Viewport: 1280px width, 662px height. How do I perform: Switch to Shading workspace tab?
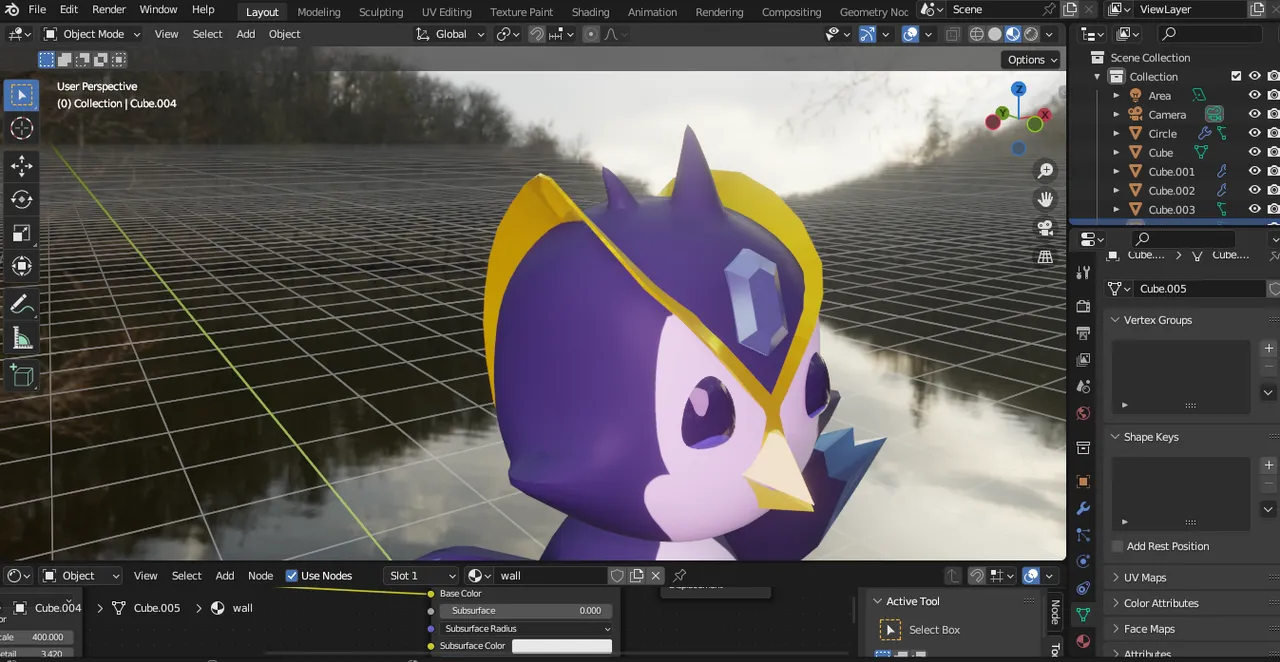590,12
